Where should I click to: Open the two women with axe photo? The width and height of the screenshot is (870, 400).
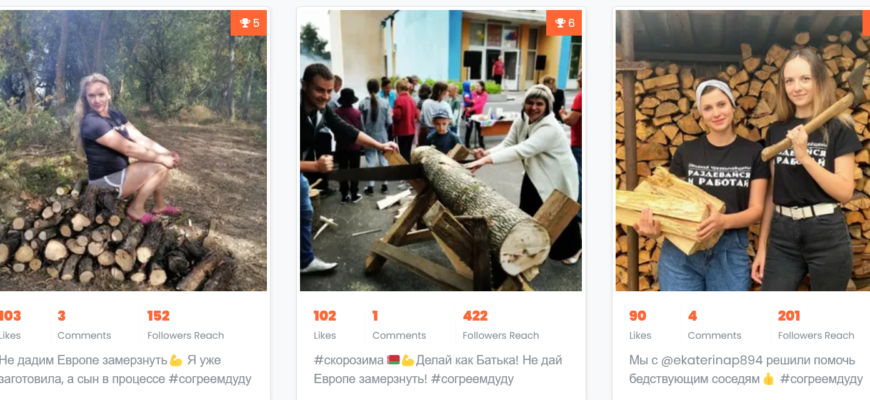pos(743,150)
